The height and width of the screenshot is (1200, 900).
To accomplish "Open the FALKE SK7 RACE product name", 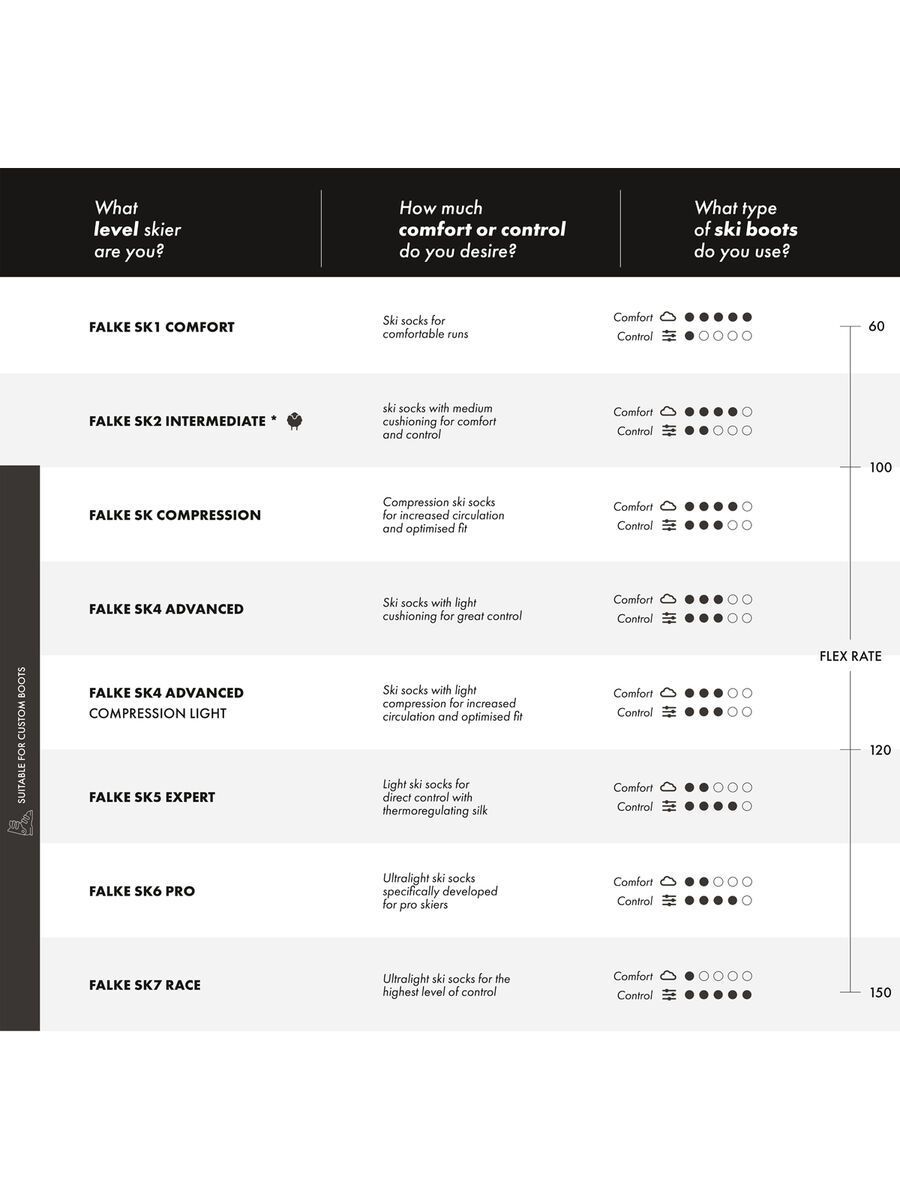I will click(x=145, y=985).
